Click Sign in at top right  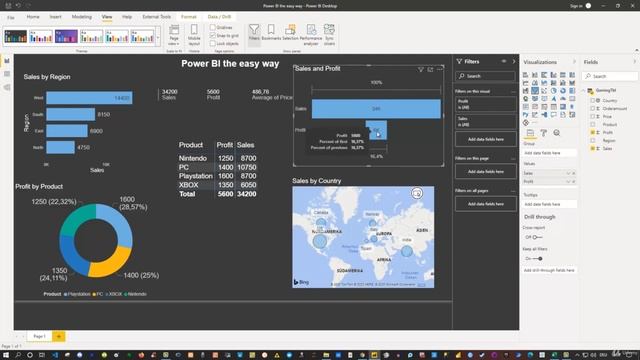(576, 6)
